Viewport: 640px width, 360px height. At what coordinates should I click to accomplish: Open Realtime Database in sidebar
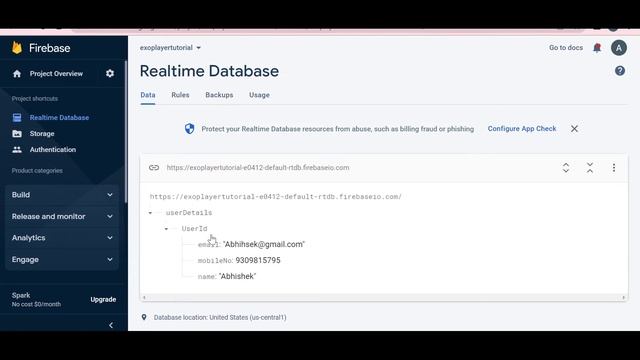59,118
